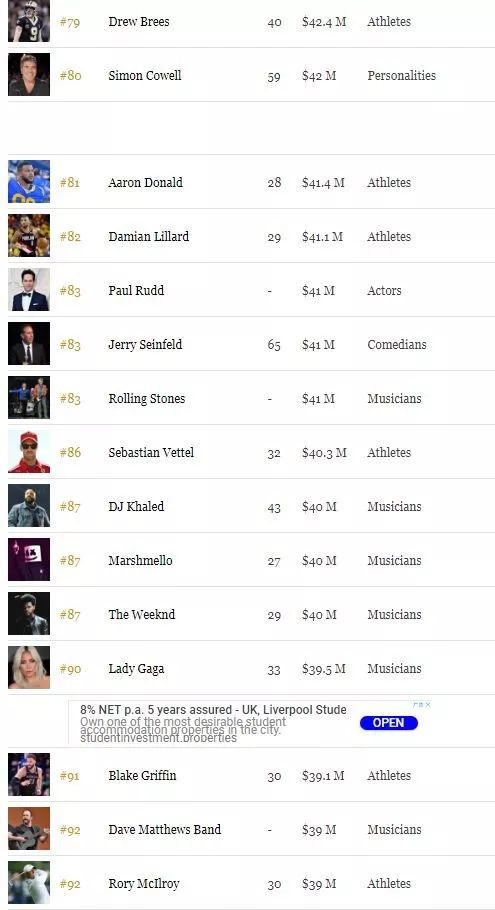Close the ad with the X icon

428,705
